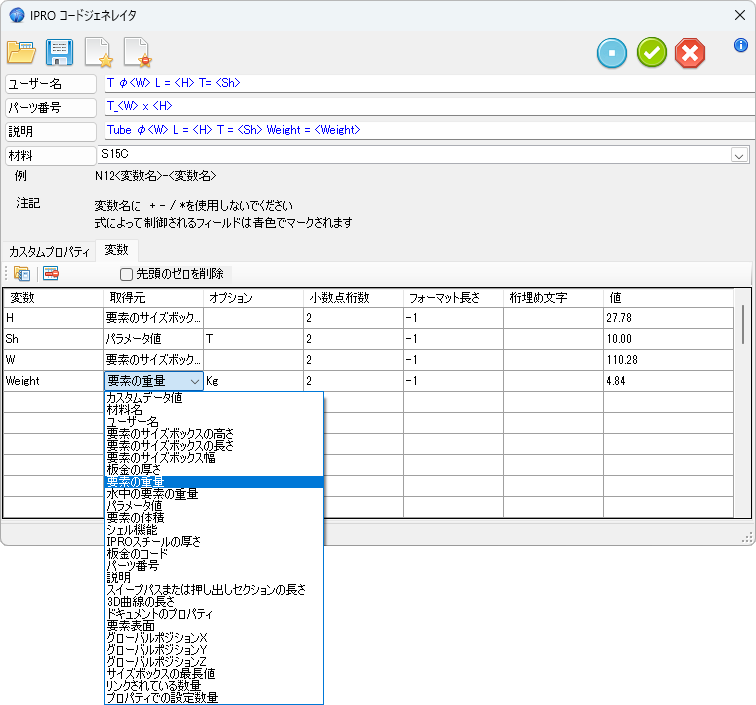The height and width of the screenshot is (705, 756).
Task: Select 要素のサイズボックスの長さ option
Action: click(x=214, y=446)
